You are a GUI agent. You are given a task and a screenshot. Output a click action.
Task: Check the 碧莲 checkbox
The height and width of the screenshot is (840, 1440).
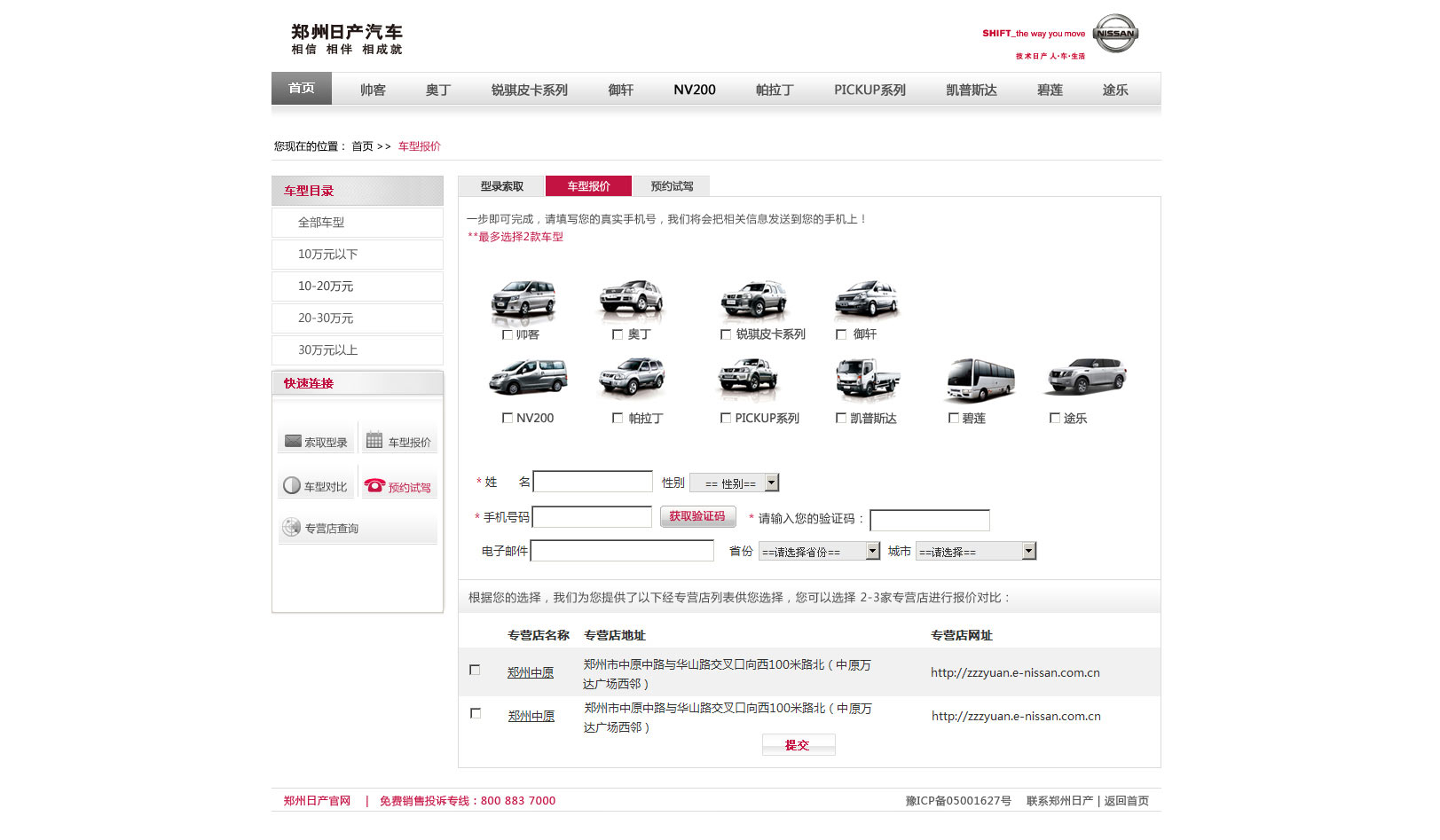954,418
